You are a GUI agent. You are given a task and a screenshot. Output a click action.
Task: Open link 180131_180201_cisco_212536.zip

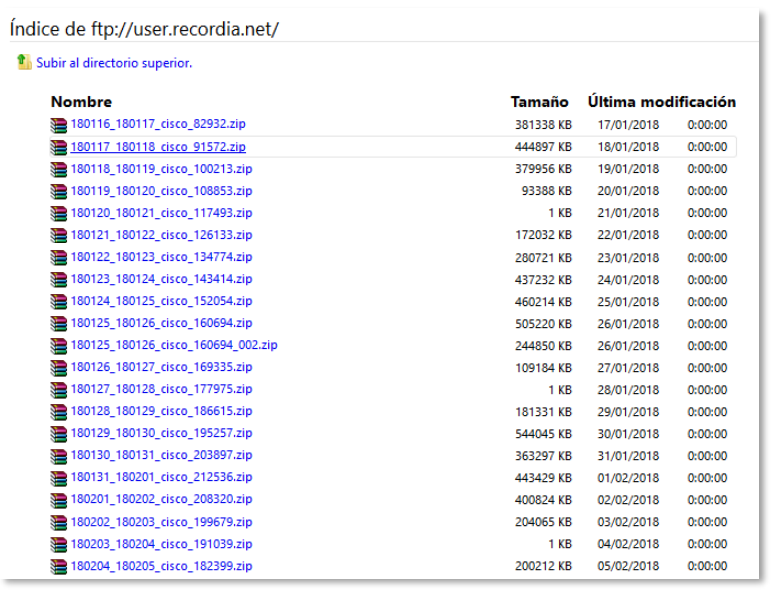pyautogui.click(x=161, y=477)
